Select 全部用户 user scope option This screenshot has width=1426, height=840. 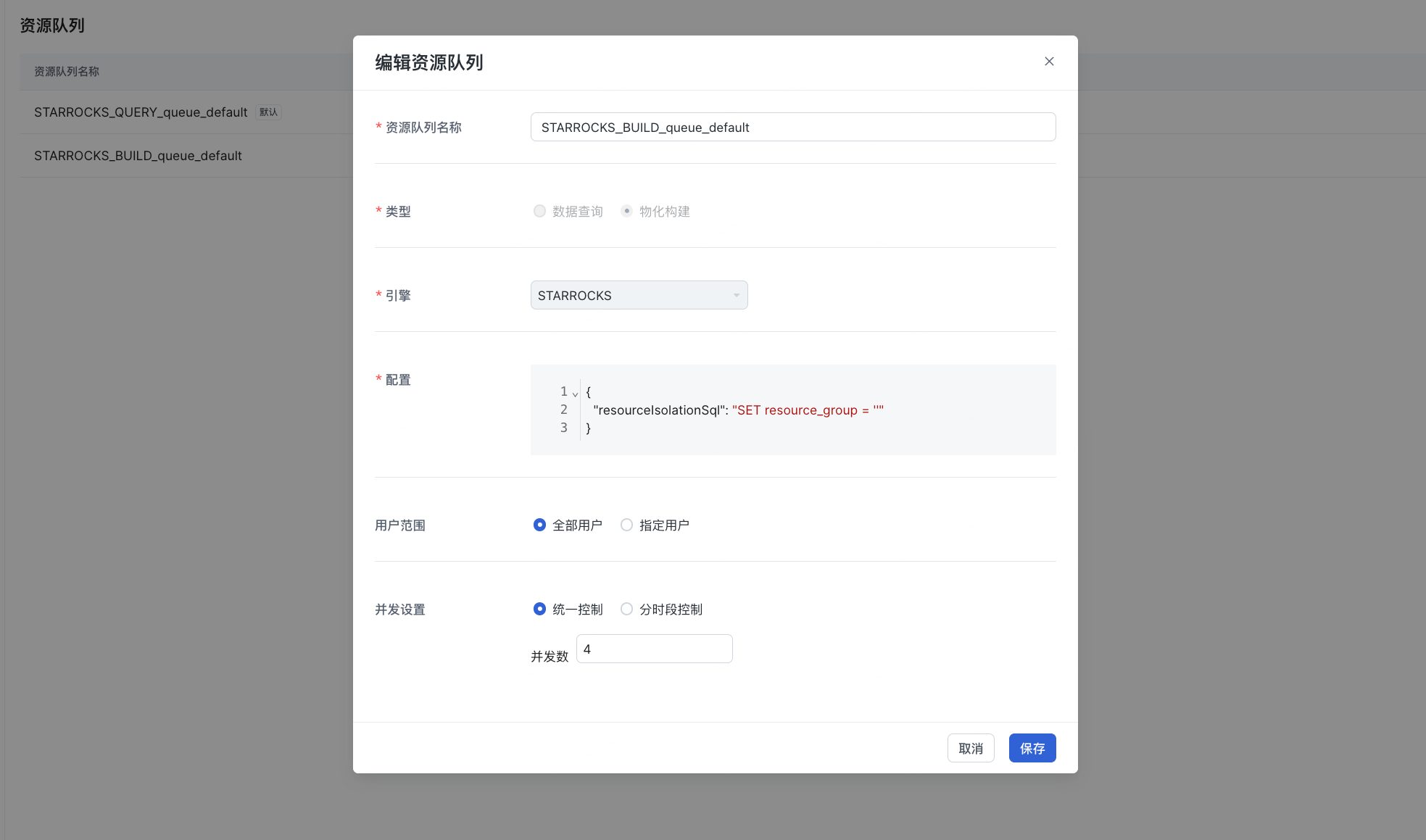[539, 525]
